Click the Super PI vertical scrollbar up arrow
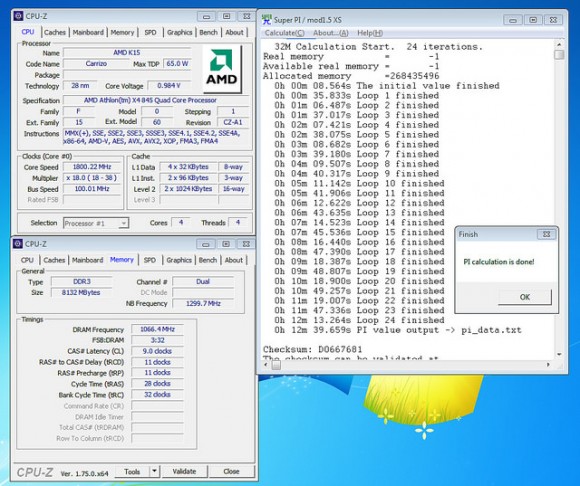Screen dimensions: 580x486 pos(559,44)
